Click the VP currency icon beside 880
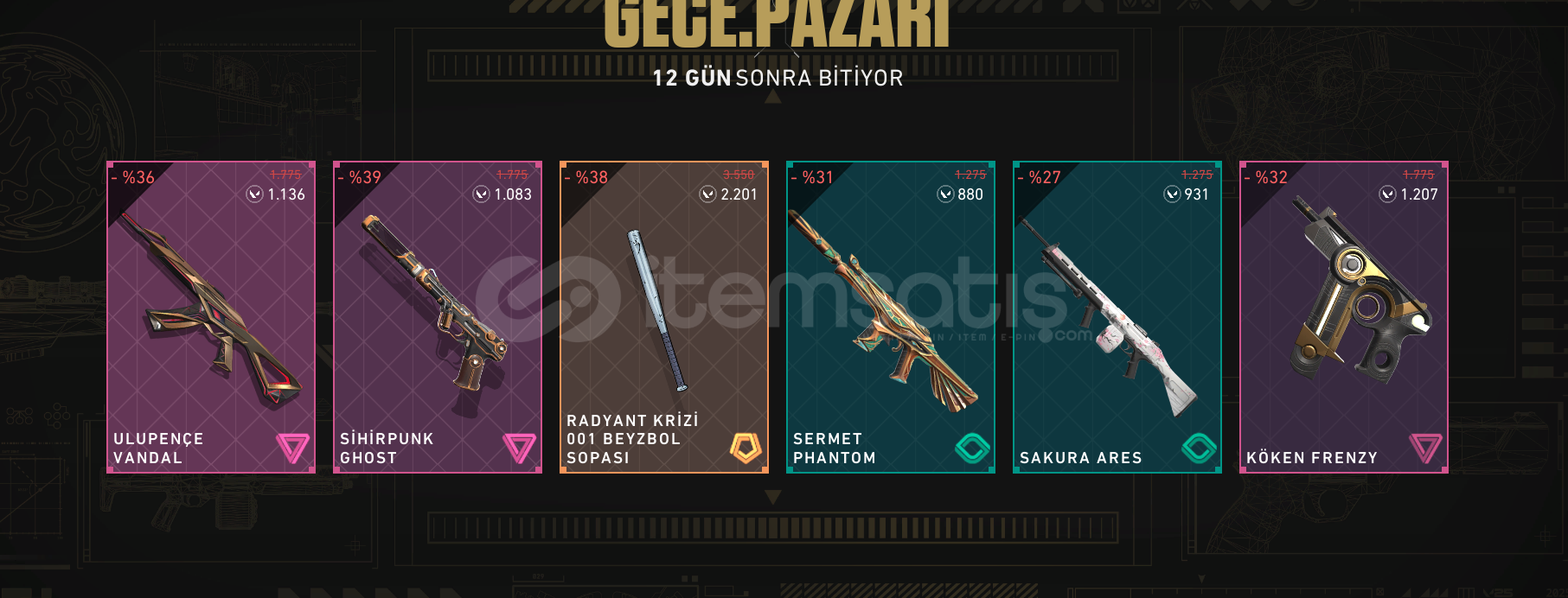The image size is (1568, 598). pos(945,194)
